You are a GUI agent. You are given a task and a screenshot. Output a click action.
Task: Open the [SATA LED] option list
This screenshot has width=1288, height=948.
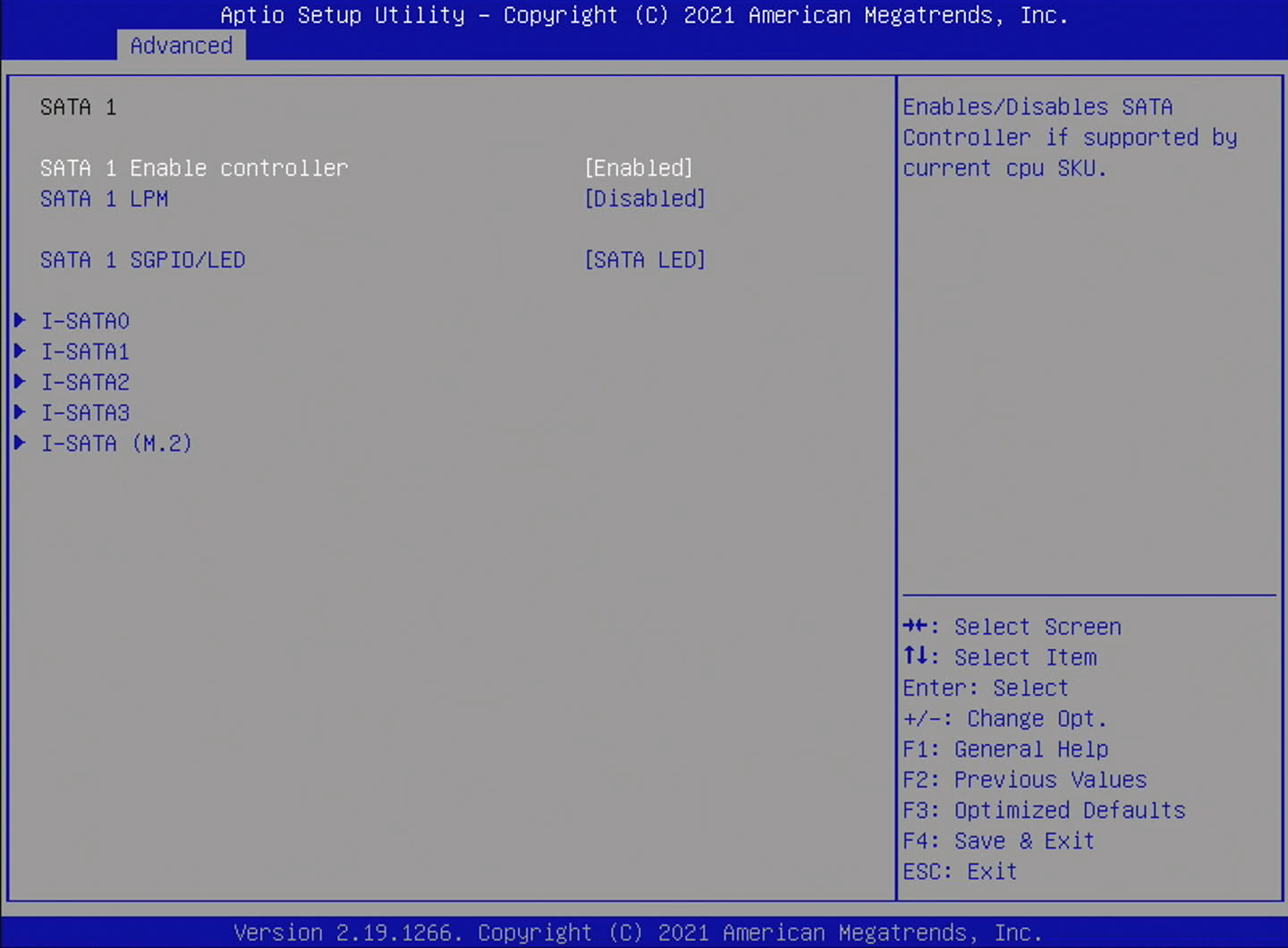pos(644,260)
